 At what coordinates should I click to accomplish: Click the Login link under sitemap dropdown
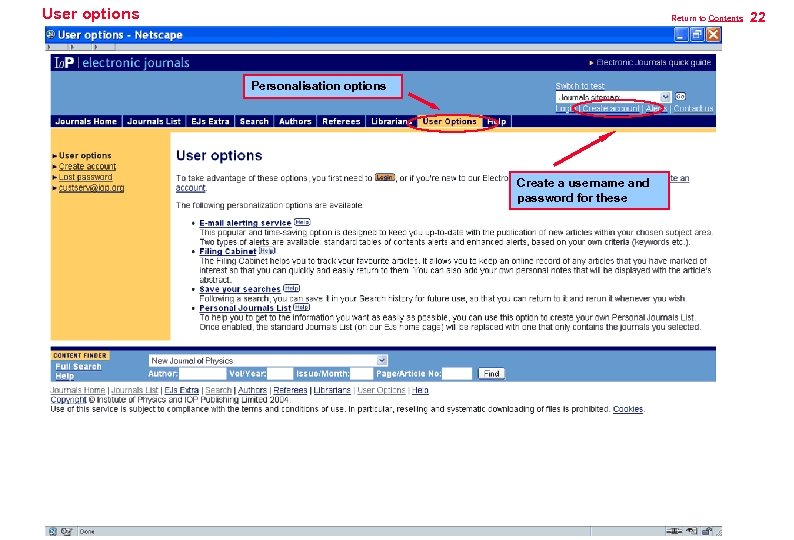click(563, 108)
